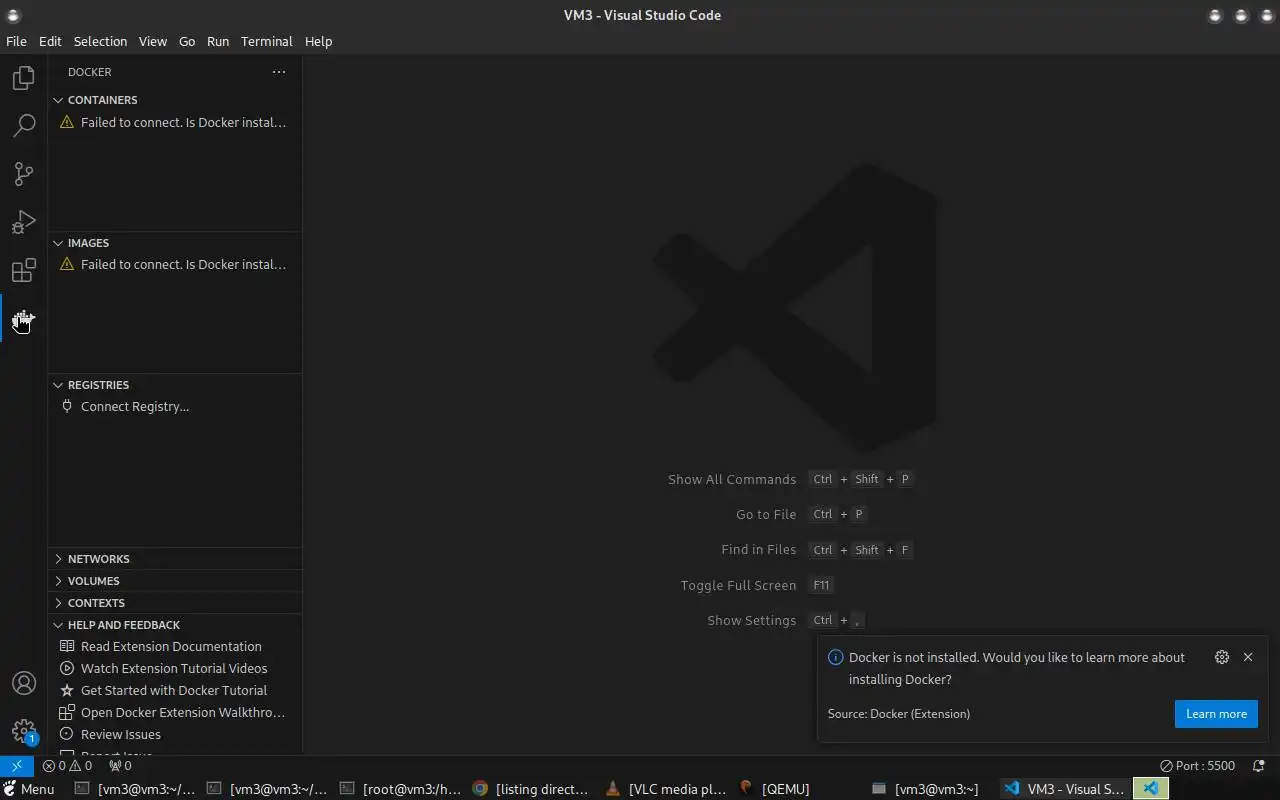Image resolution: width=1280 pixels, height=800 pixels.
Task: Open the Selection menu
Action: click(x=100, y=41)
